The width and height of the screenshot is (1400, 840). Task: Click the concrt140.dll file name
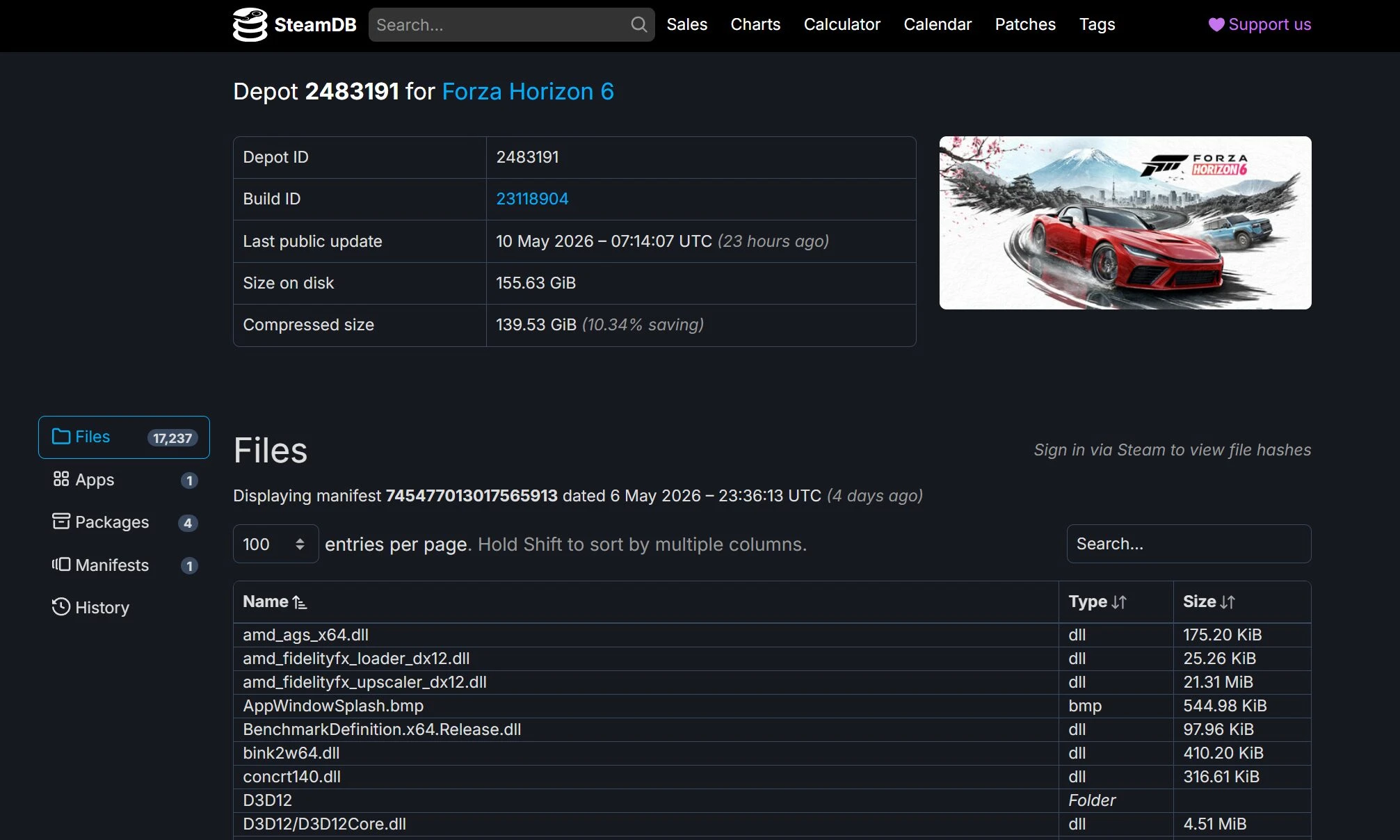coord(291,777)
